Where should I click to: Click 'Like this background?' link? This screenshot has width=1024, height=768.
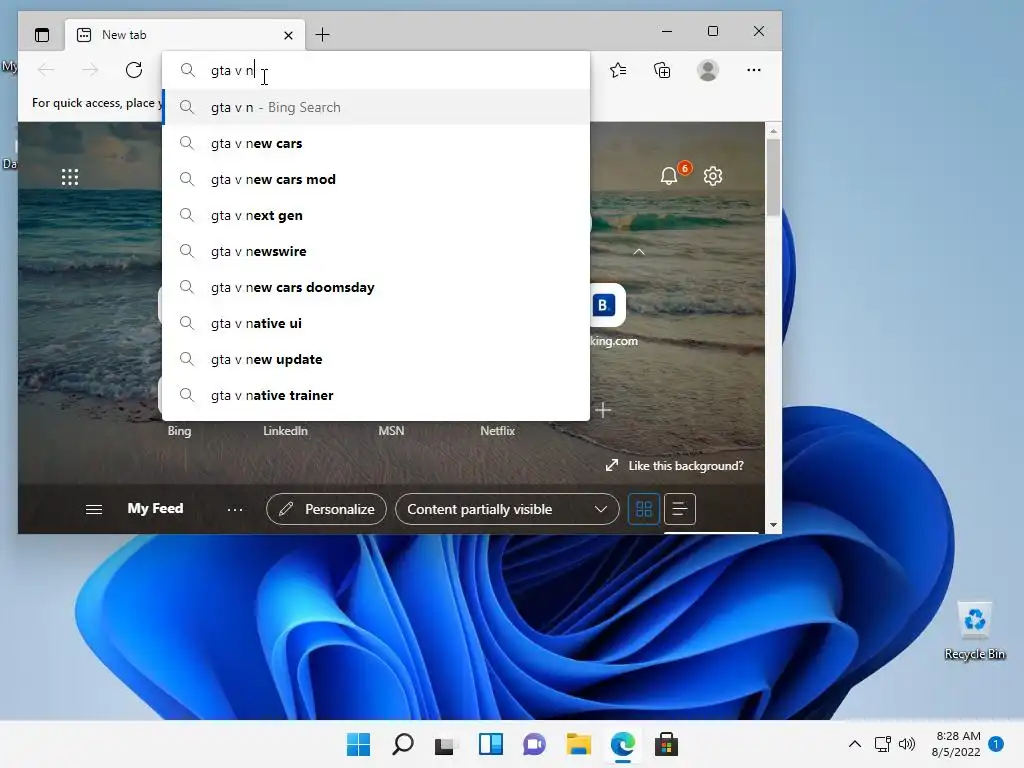point(675,466)
